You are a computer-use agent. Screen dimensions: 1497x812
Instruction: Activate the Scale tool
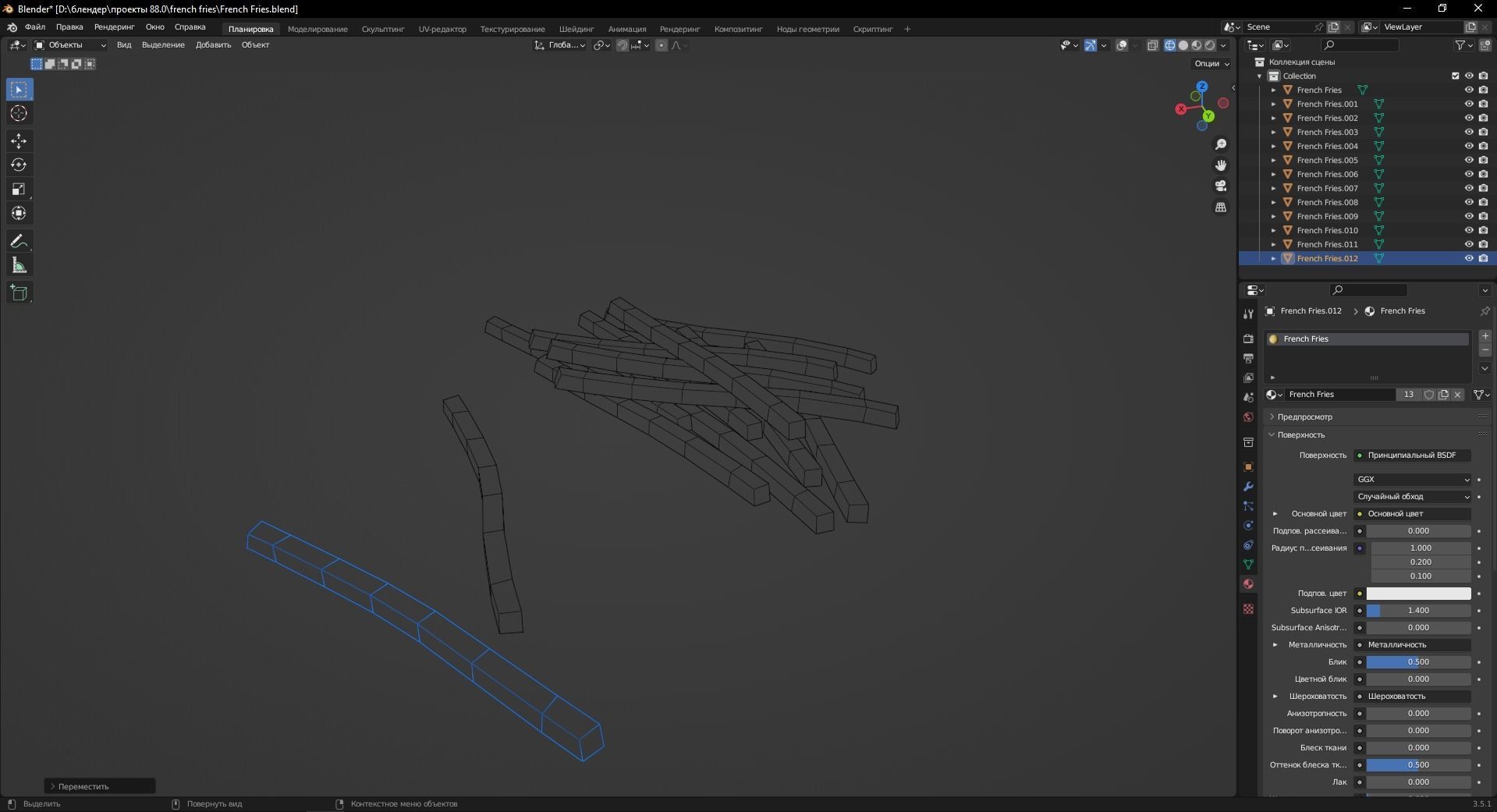pyautogui.click(x=19, y=190)
